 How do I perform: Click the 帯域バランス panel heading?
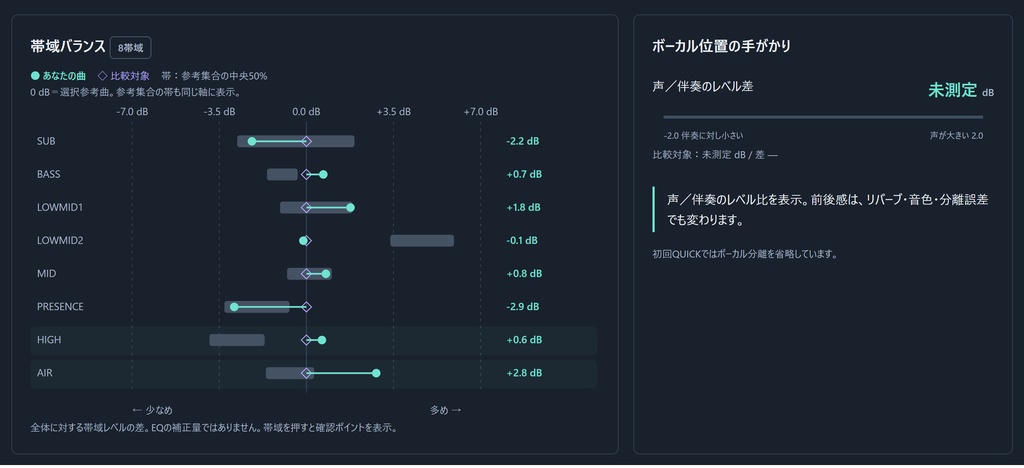coord(68,47)
